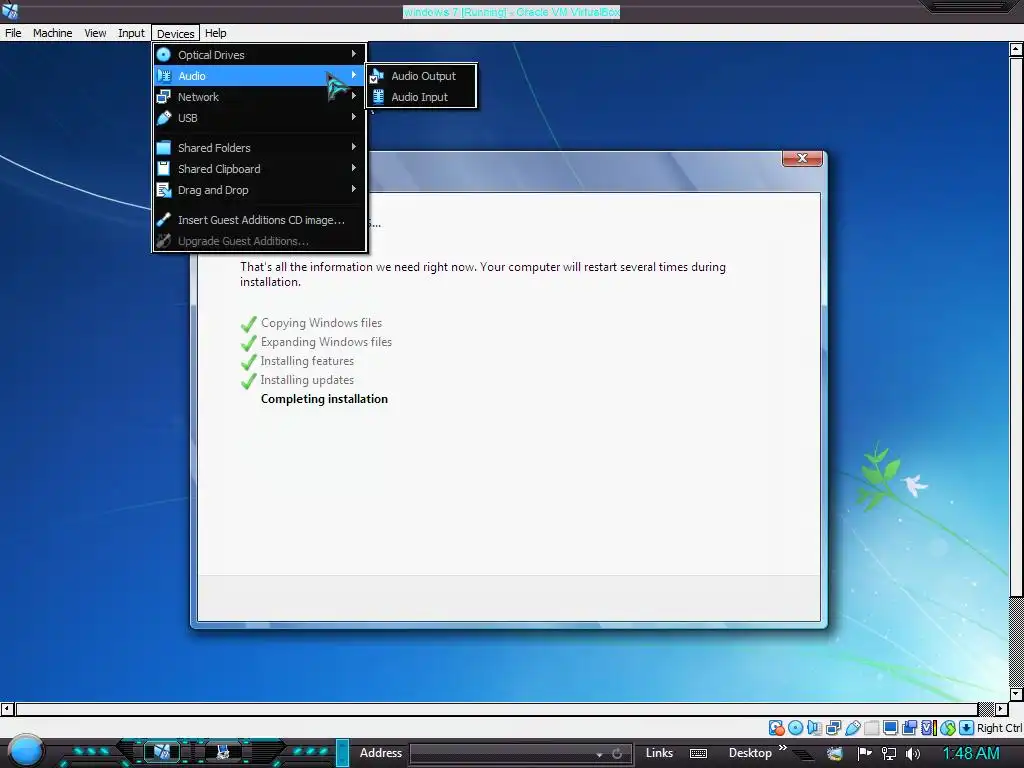Click the Audio menu entry icon
Viewport: 1024px width, 768px height.
pyautogui.click(x=164, y=76)
